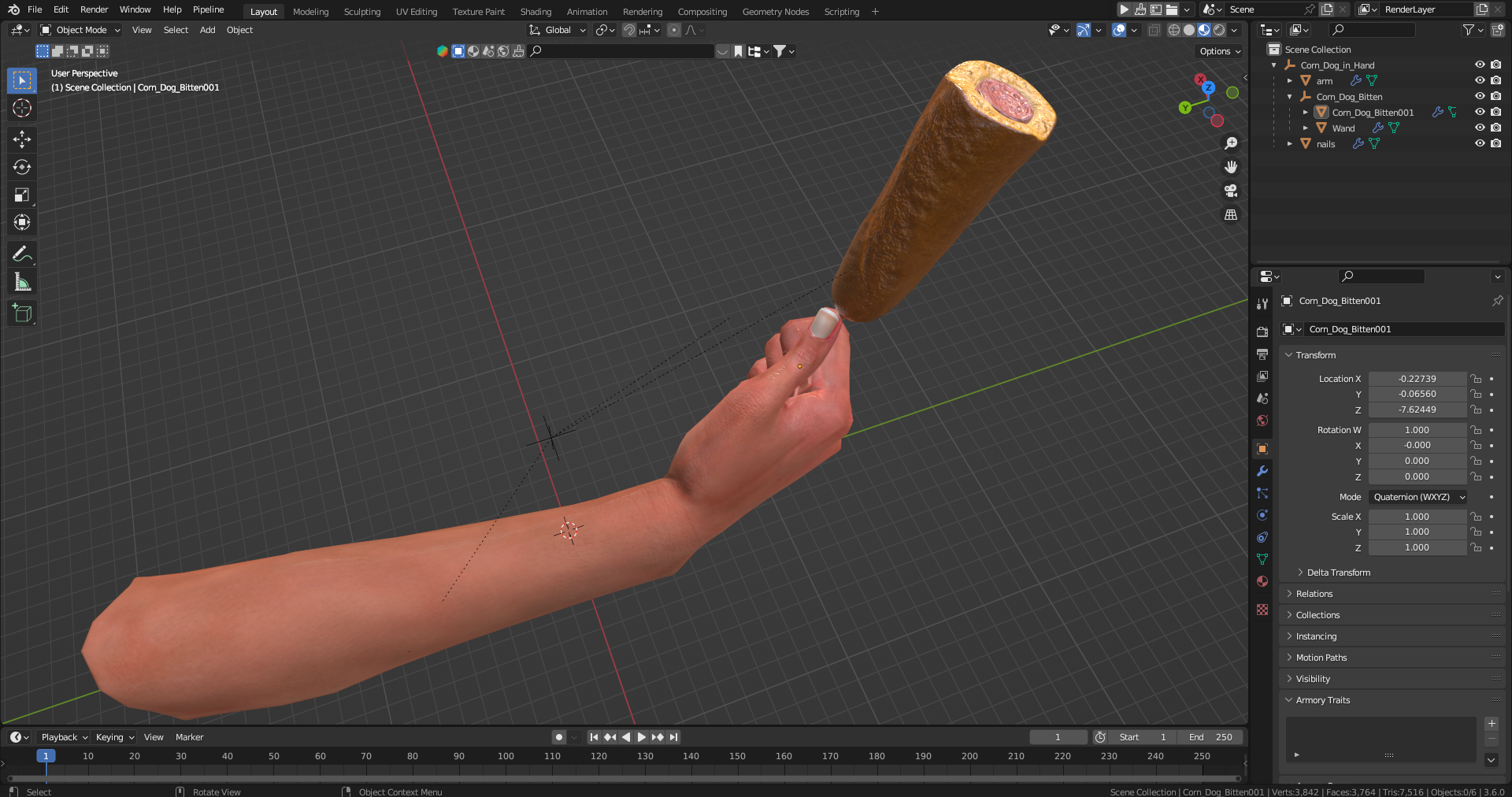This screenshot has width=1512, height=797.
Task: Open the File menu
Action: click(x=35, y=9)
